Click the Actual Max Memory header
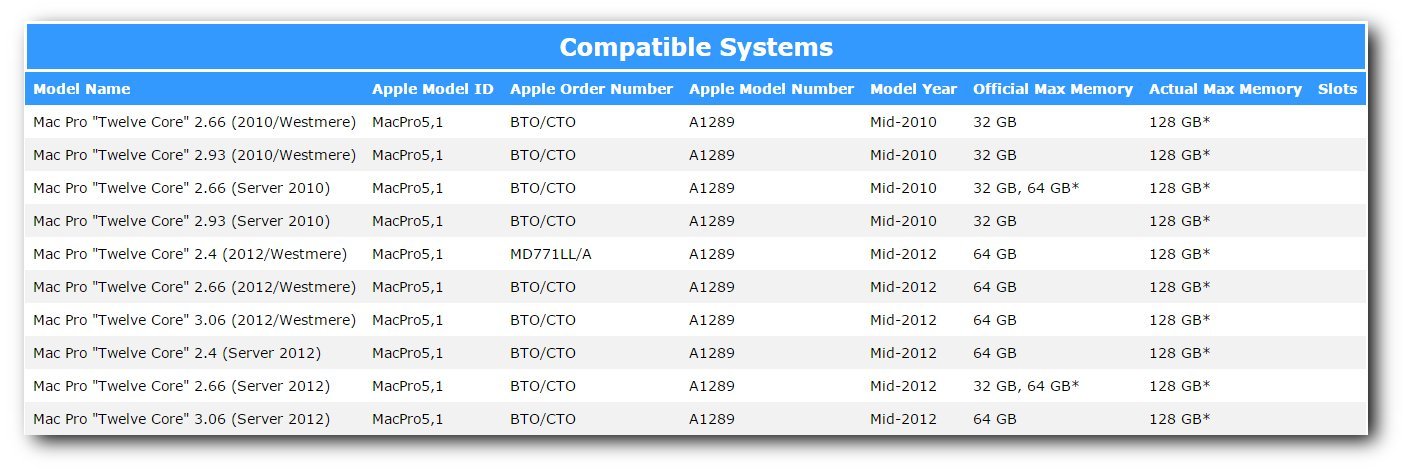 pos(1225,89)
